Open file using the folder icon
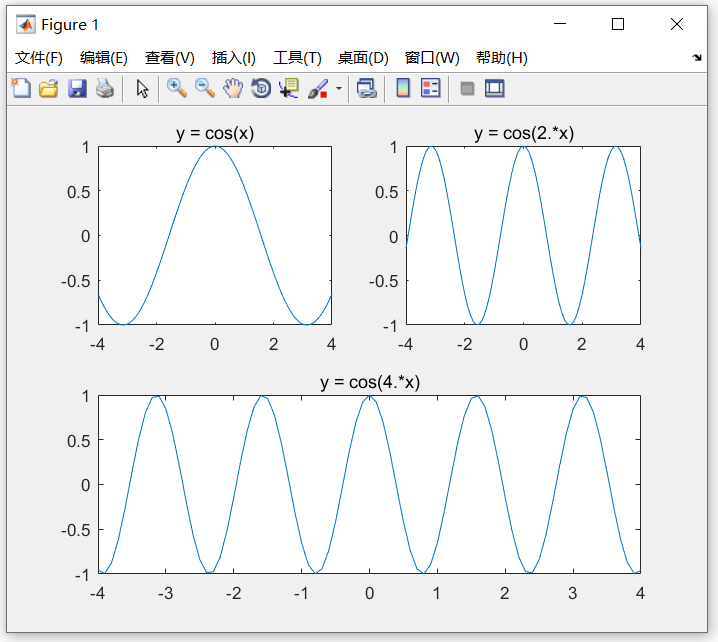Viewport: 718px width, 642px height. point(49,88)
